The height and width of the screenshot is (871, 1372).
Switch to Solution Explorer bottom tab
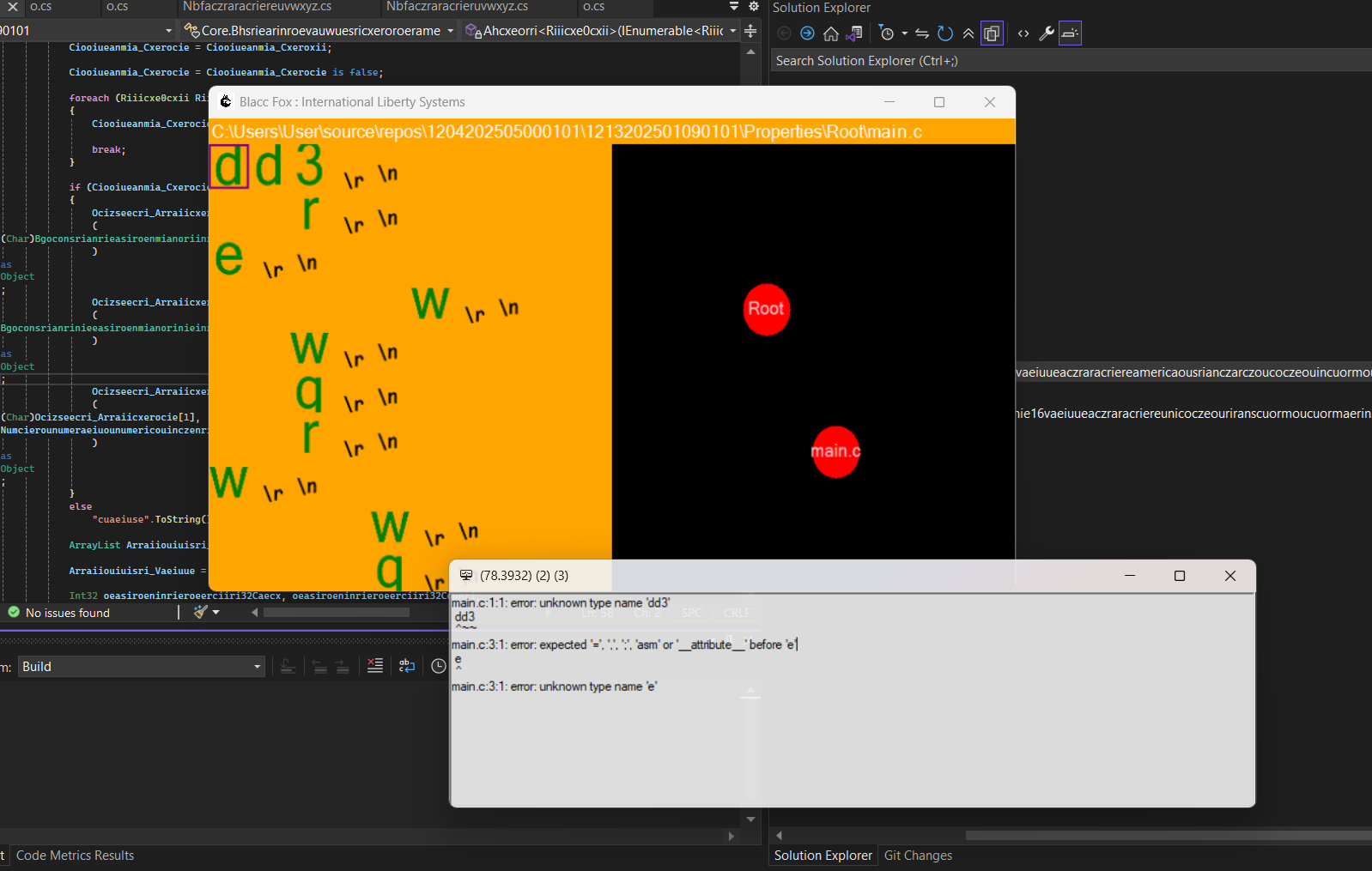(823, 856)
